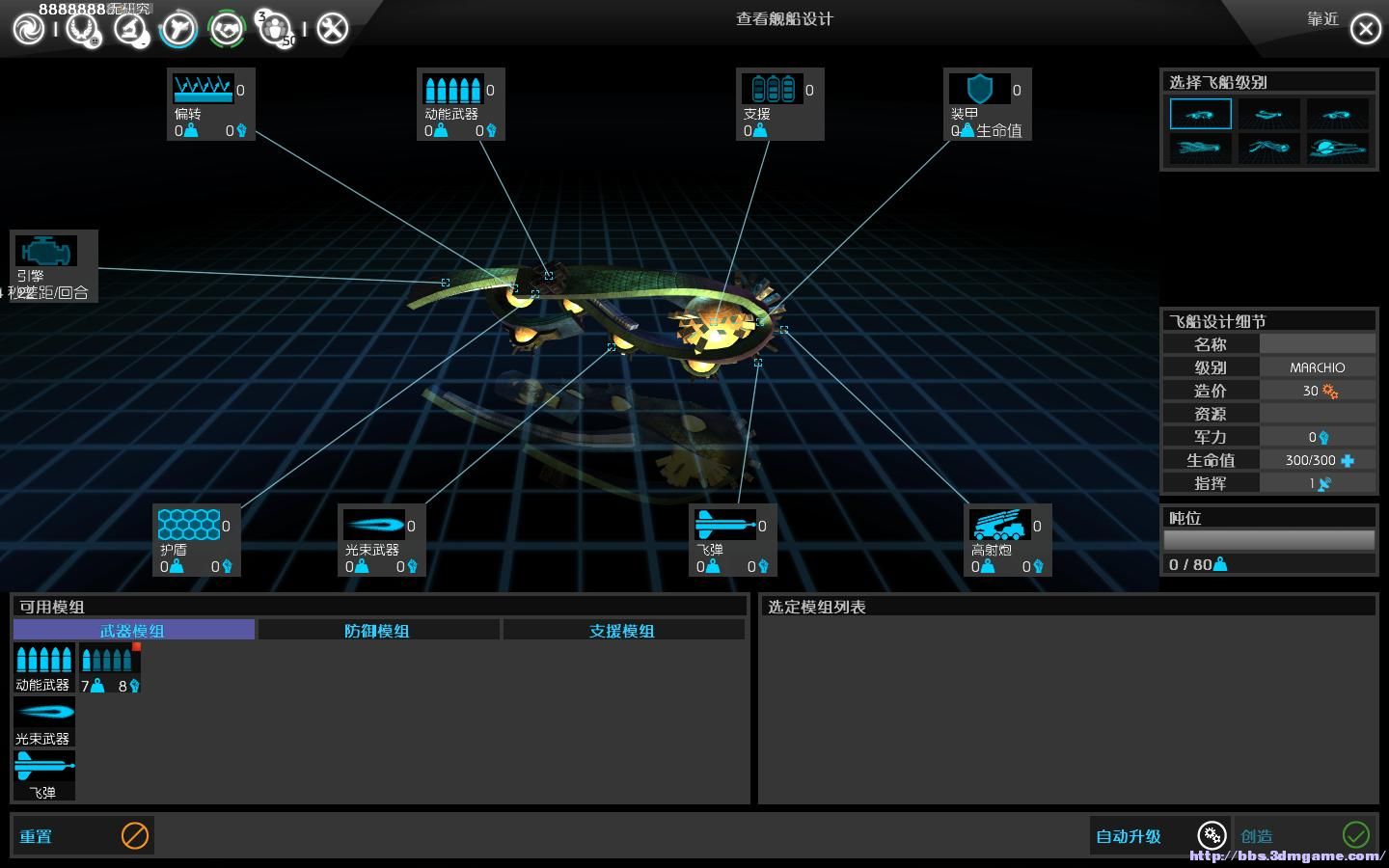Add kinetic module costing 7 tonnage
Viewport: 1389px width, 868px height.
(x=109, y=667)
